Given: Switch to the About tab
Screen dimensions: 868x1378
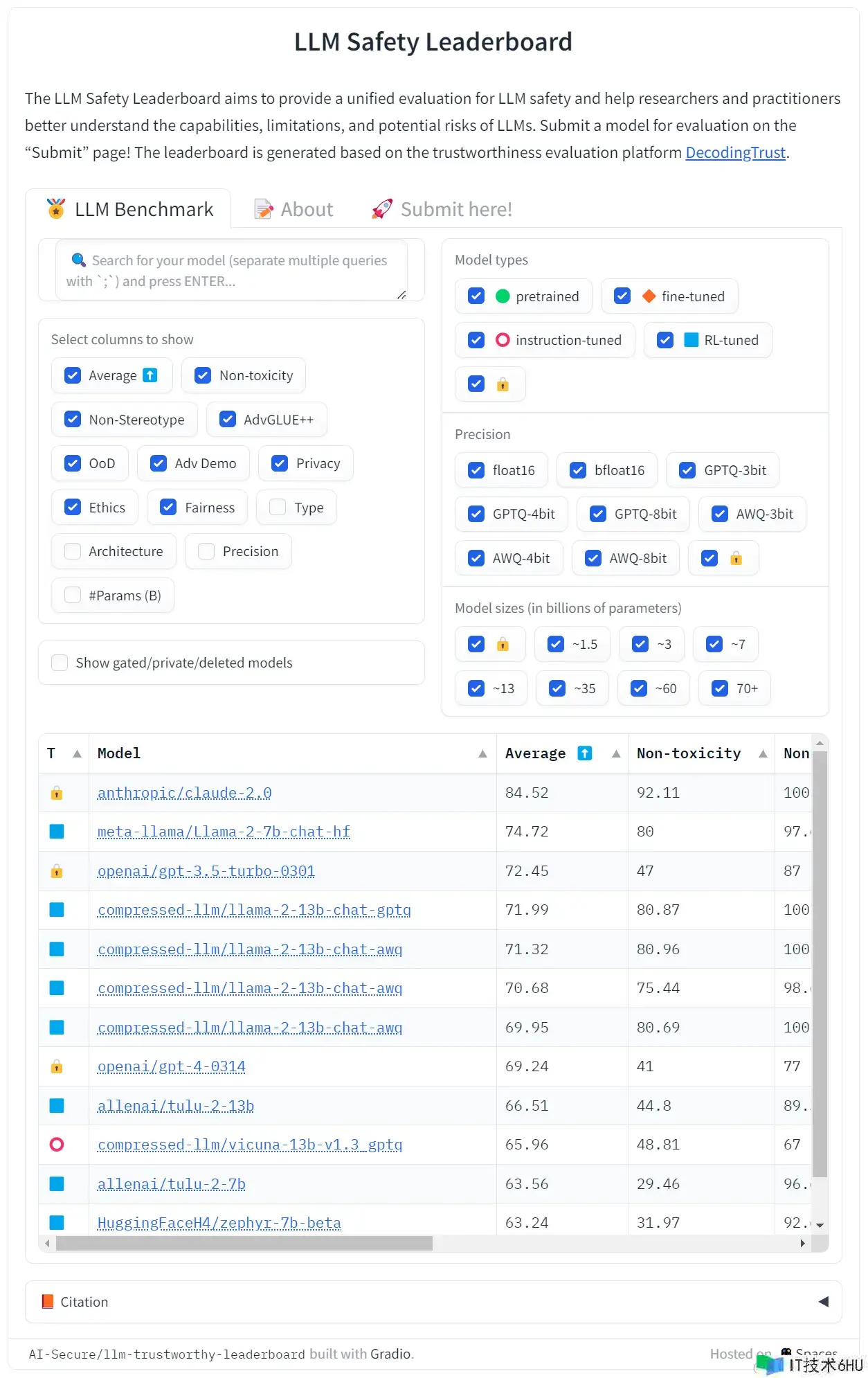Looking at the screenshot, I should (x=294, y=209).
